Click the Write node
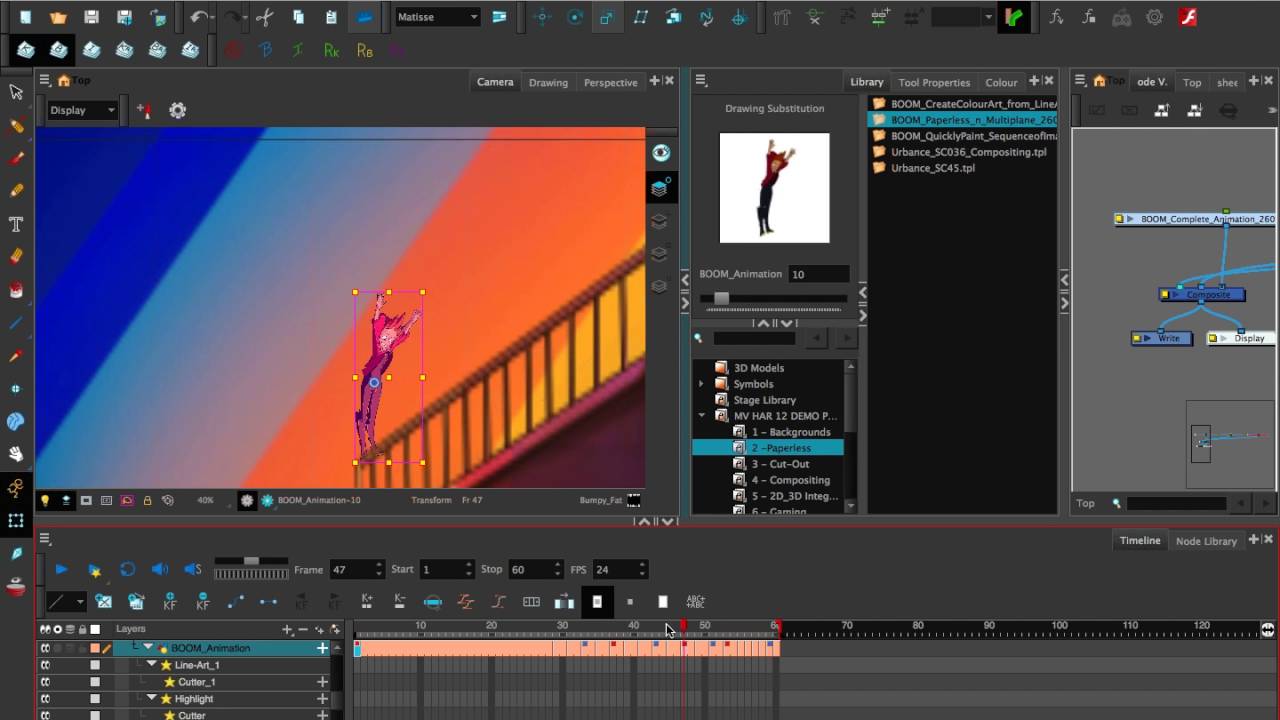The width and height of the screenshot is (1280, 720). [x=1162, y=338]
